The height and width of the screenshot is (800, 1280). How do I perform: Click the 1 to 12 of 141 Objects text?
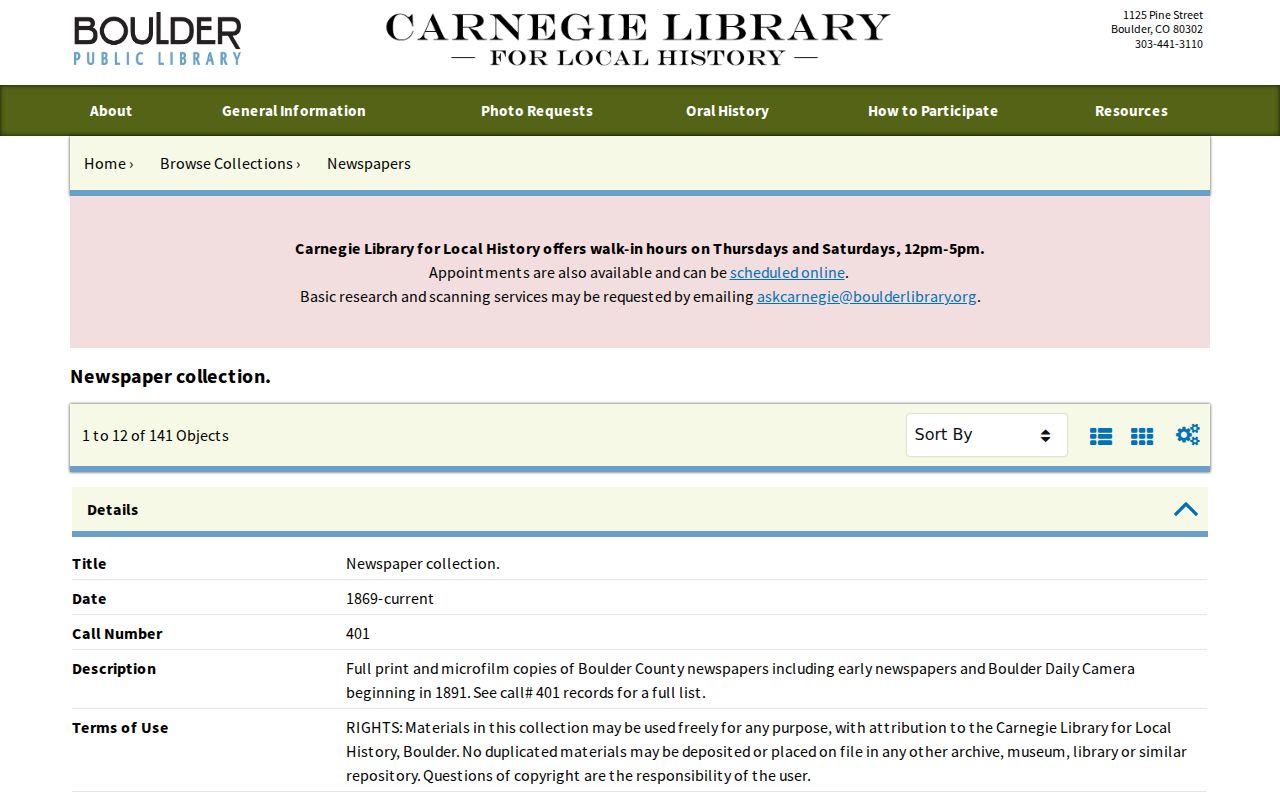(x=155, y=435)
